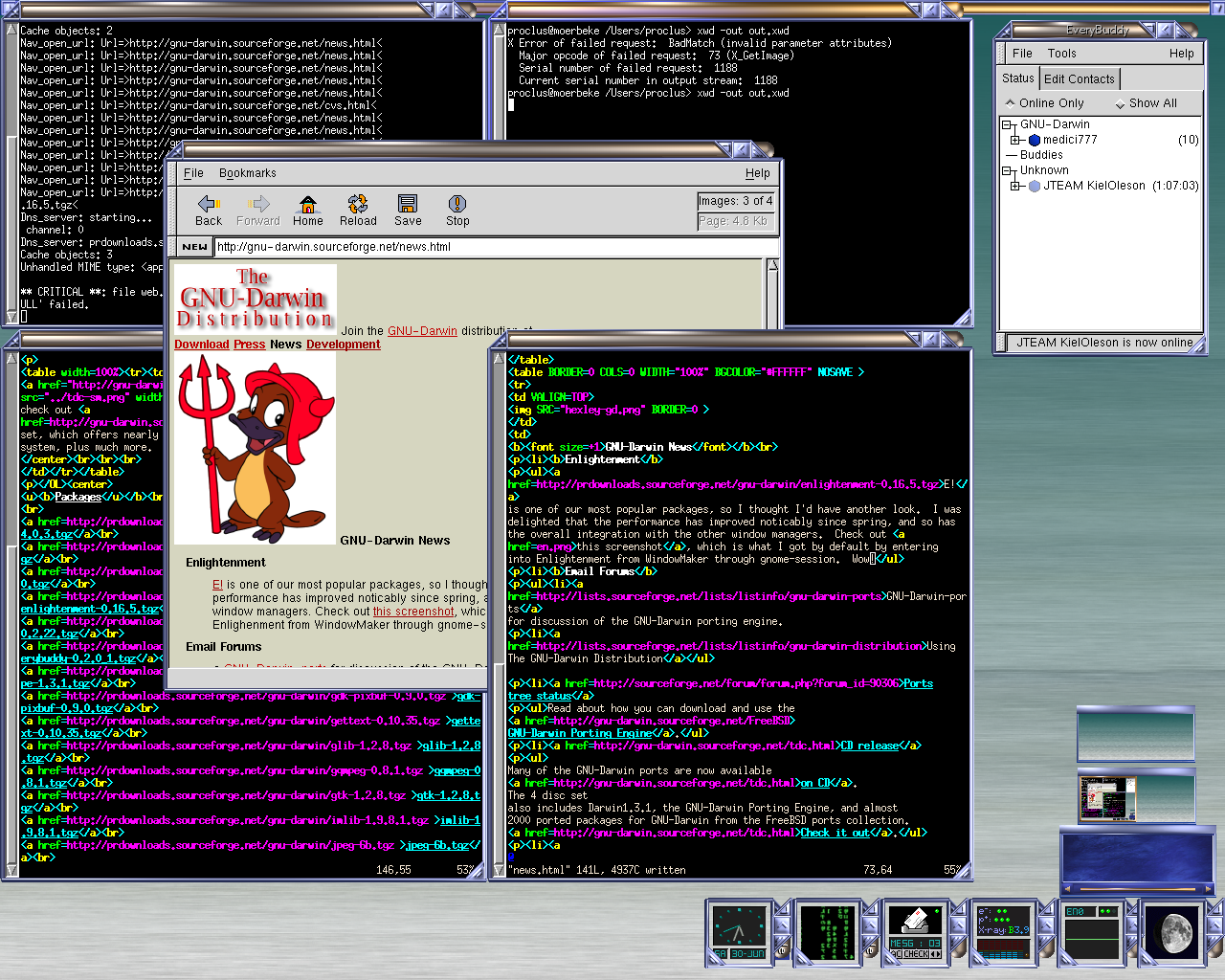Click the Save toolbar icon
The width and height of the screenshot is (1225, 980).
tap(408, 211)
